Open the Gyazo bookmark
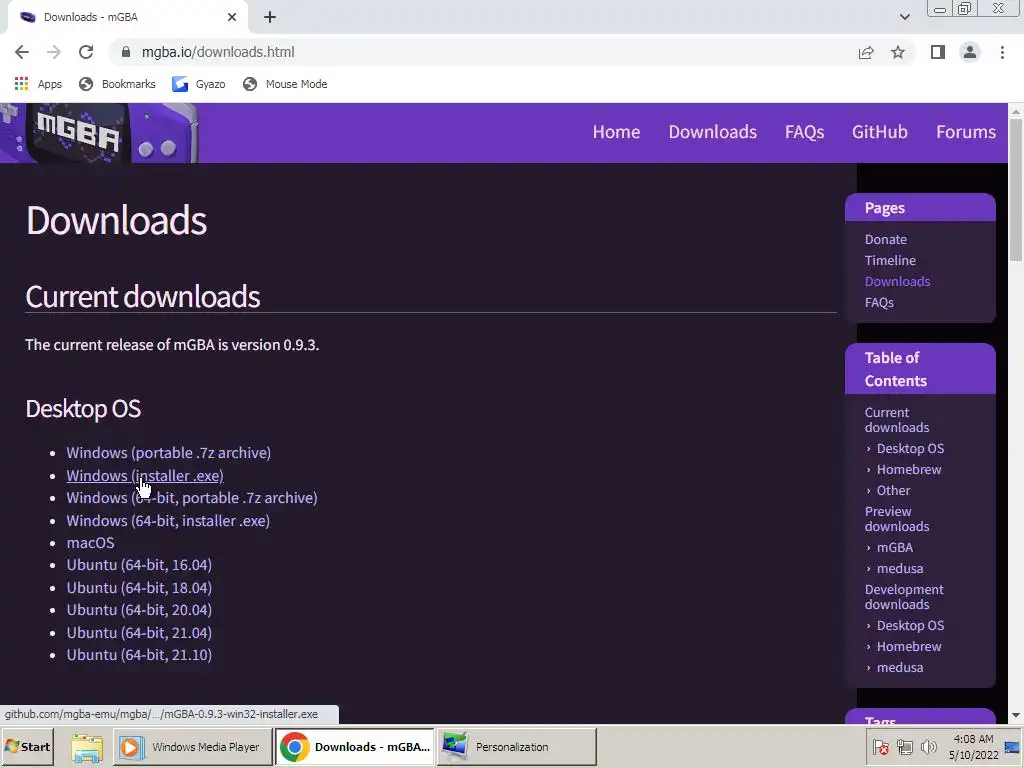The width and height of the screenshot is (1024, 768). pyautogui.click(x=199, y=84)
